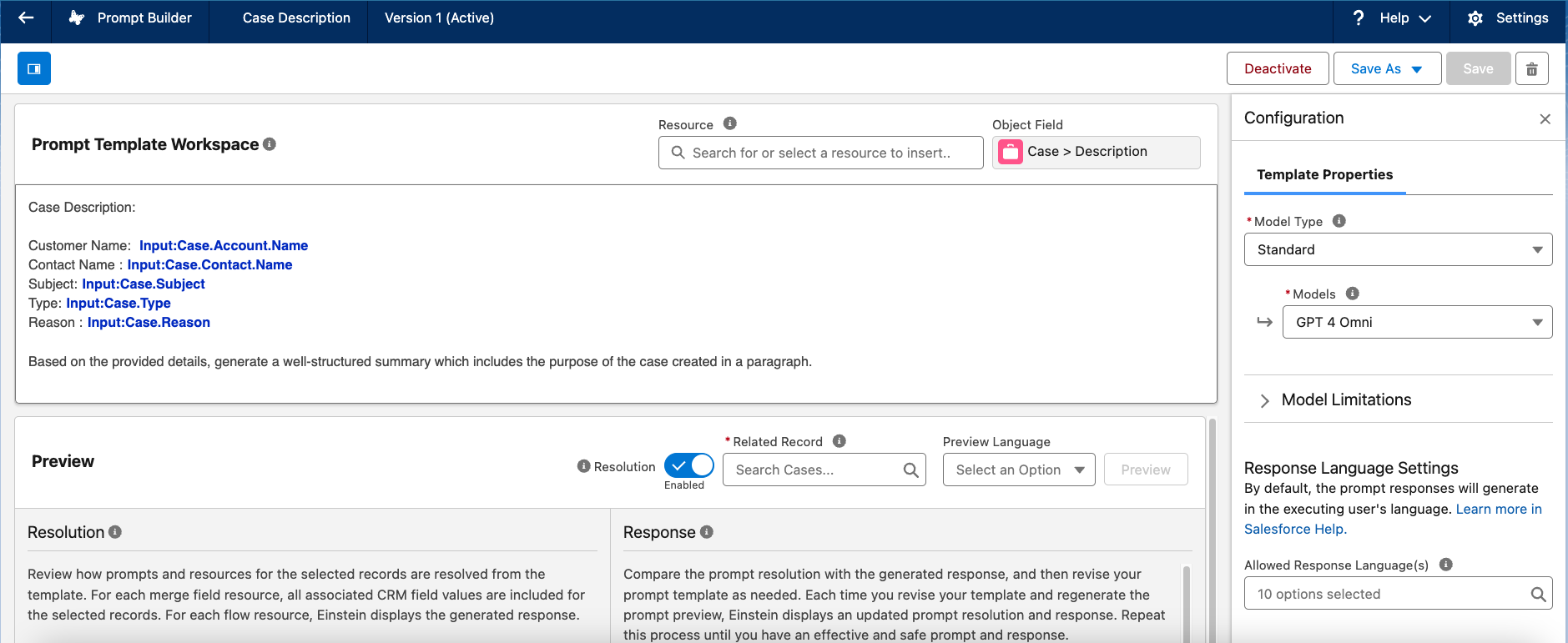The width and height of the screenshot is (1568, 643).
Task: Click the Prompt Builder Einstein icon
Action: [77, 18]
